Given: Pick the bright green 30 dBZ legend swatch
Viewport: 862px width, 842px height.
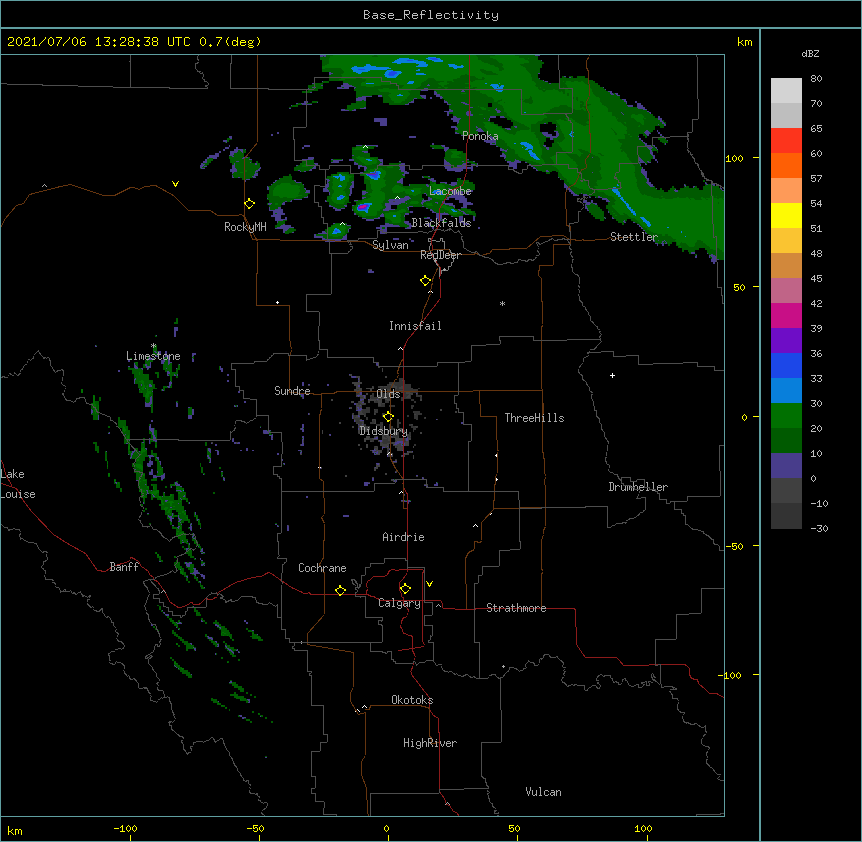Looking at the screenshot, I should pos(786,416).
